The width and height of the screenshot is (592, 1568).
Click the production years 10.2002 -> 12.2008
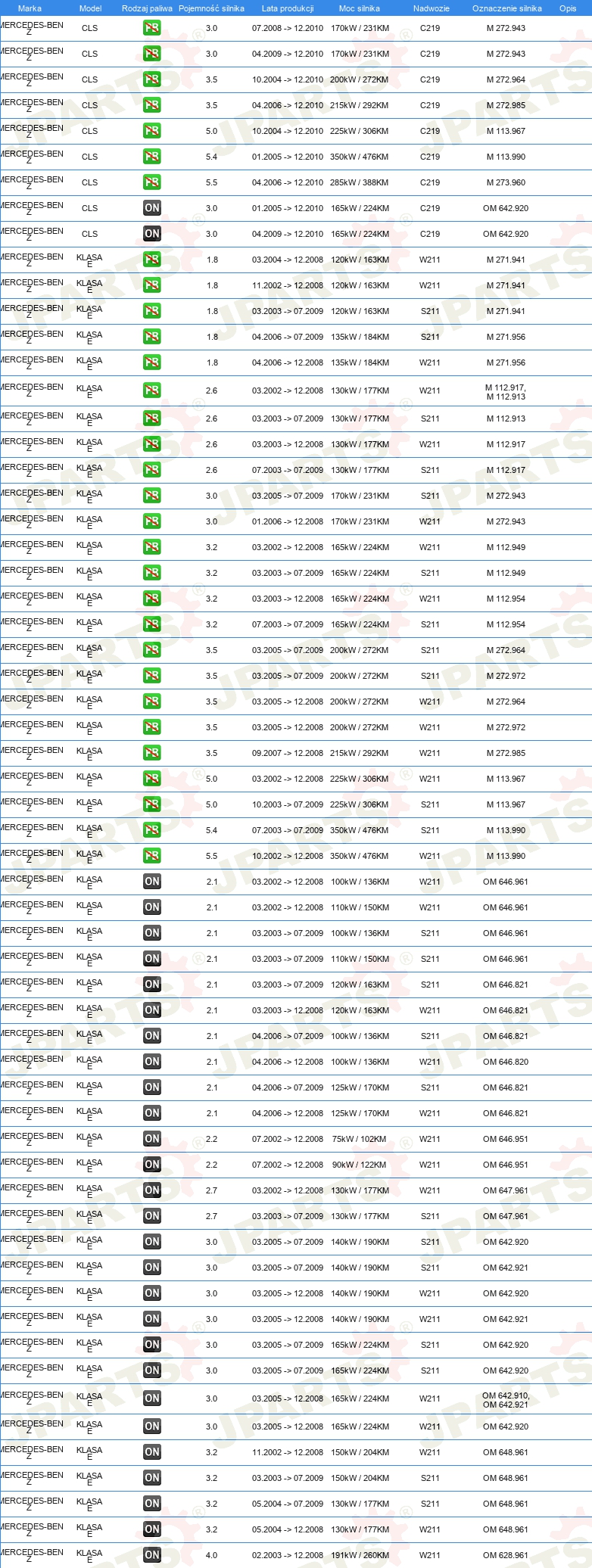coord(288,856)
